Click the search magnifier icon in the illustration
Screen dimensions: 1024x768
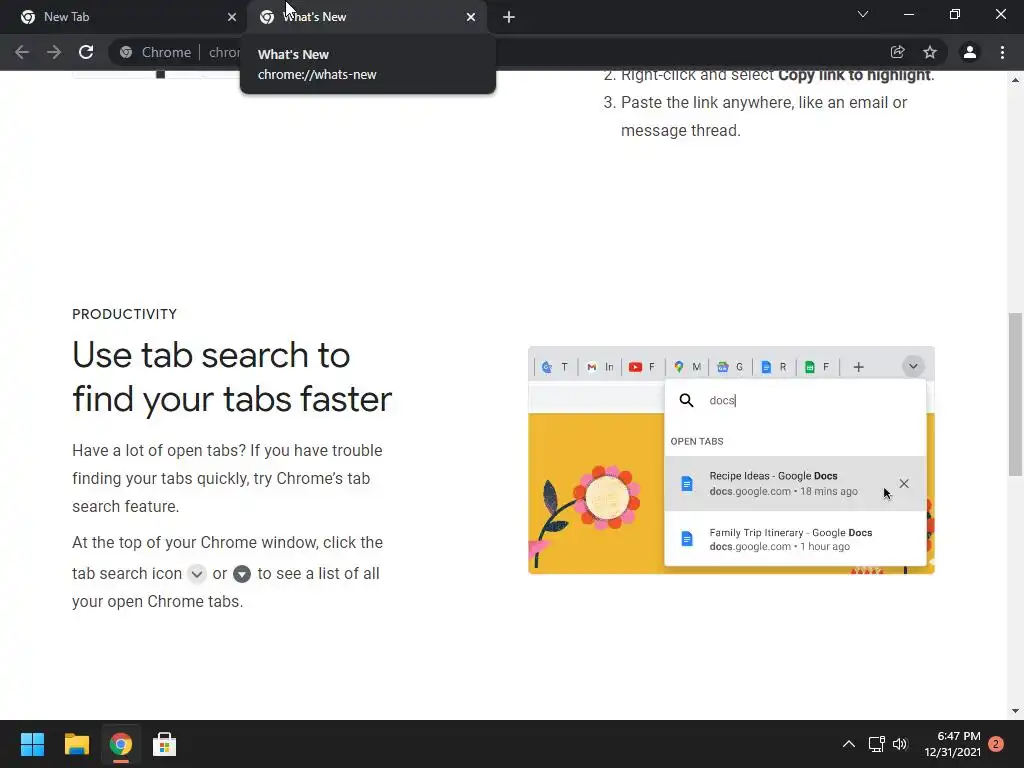pyautogui.click(x=686, y=400)
